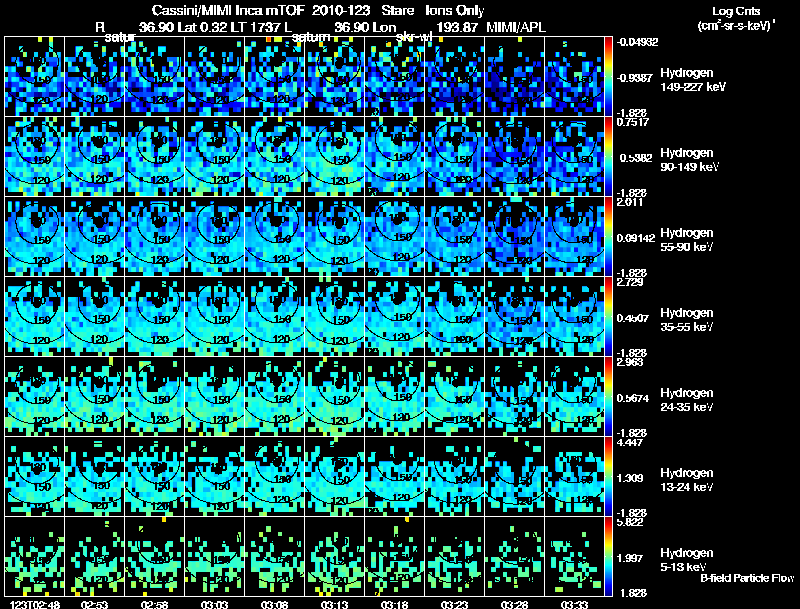This screenshot has width=800, height=609.
Task: Select the 03:28 Hydrogen 90-149 keV panel
Action: (x=514, y=157)
